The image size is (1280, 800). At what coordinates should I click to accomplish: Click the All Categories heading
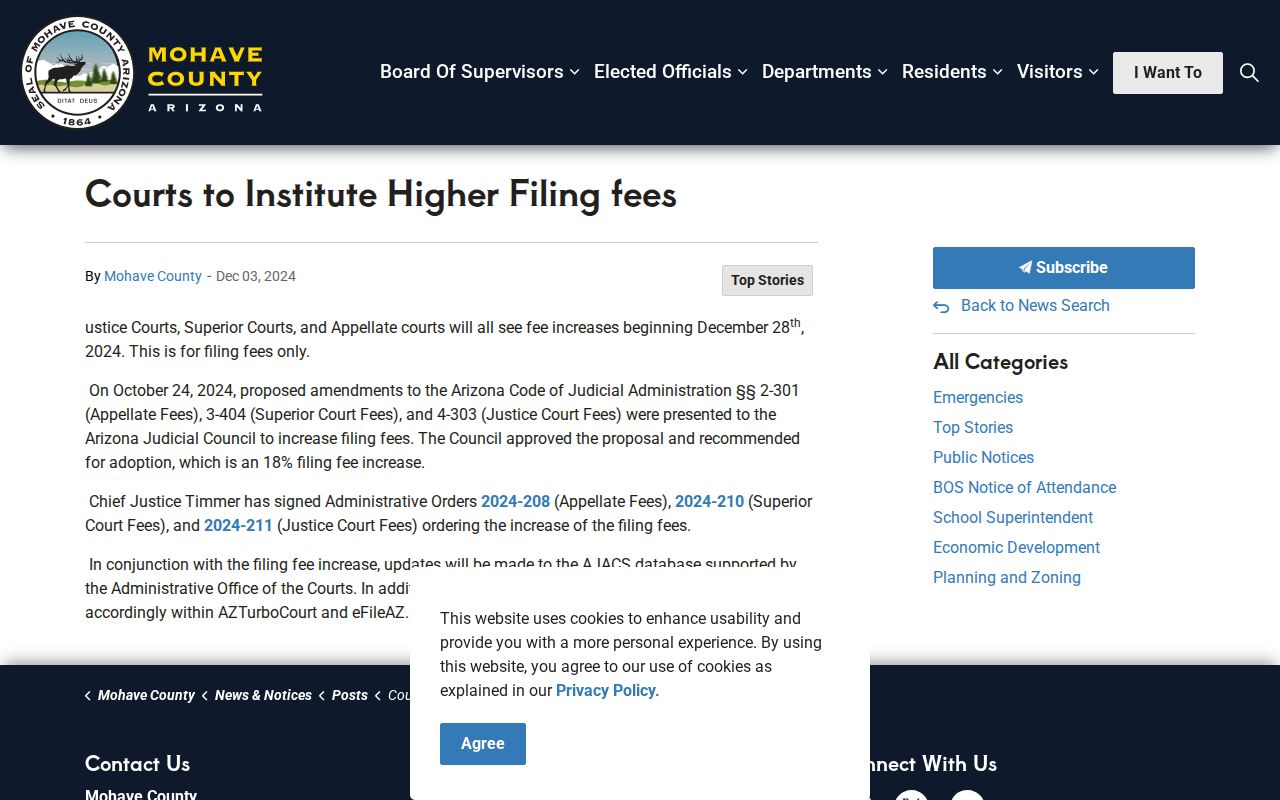1000,362
